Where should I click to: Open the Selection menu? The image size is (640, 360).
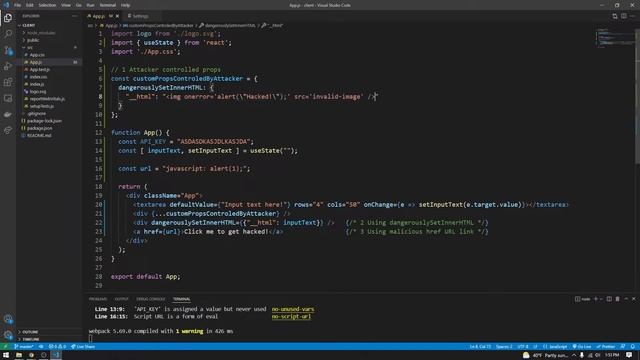tap(47, 5)
